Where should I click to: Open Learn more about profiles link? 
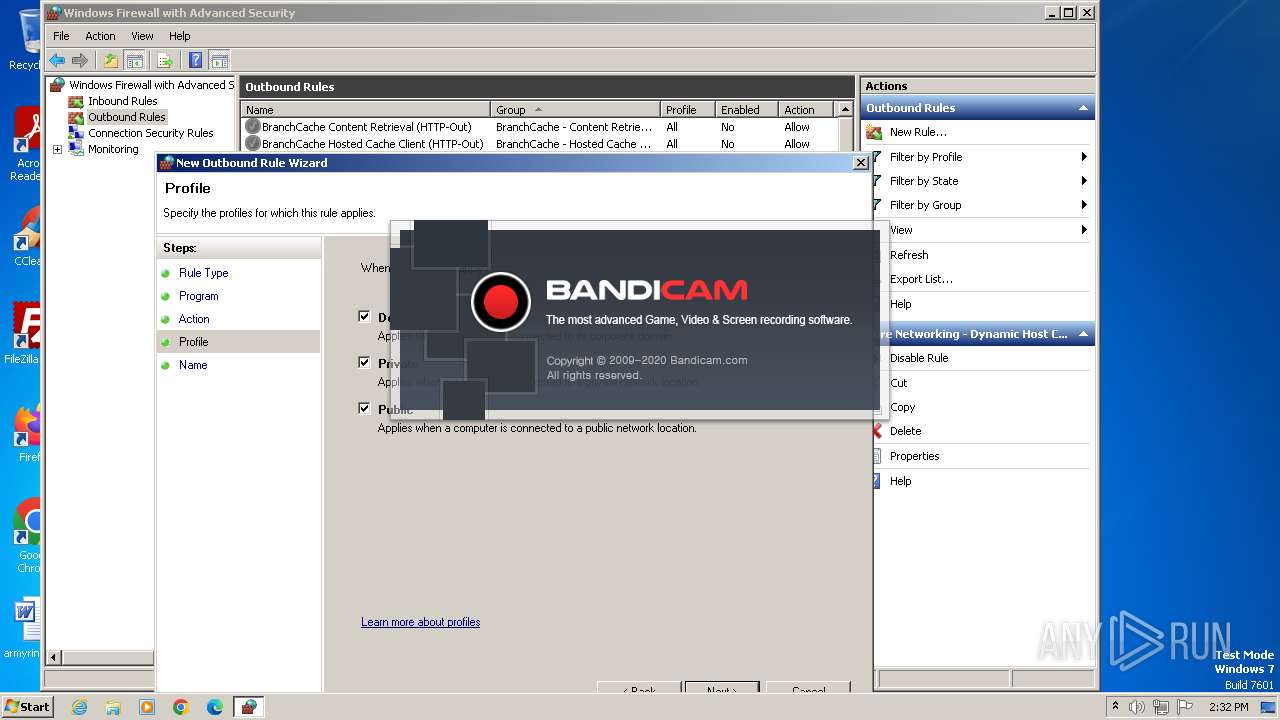420,622
